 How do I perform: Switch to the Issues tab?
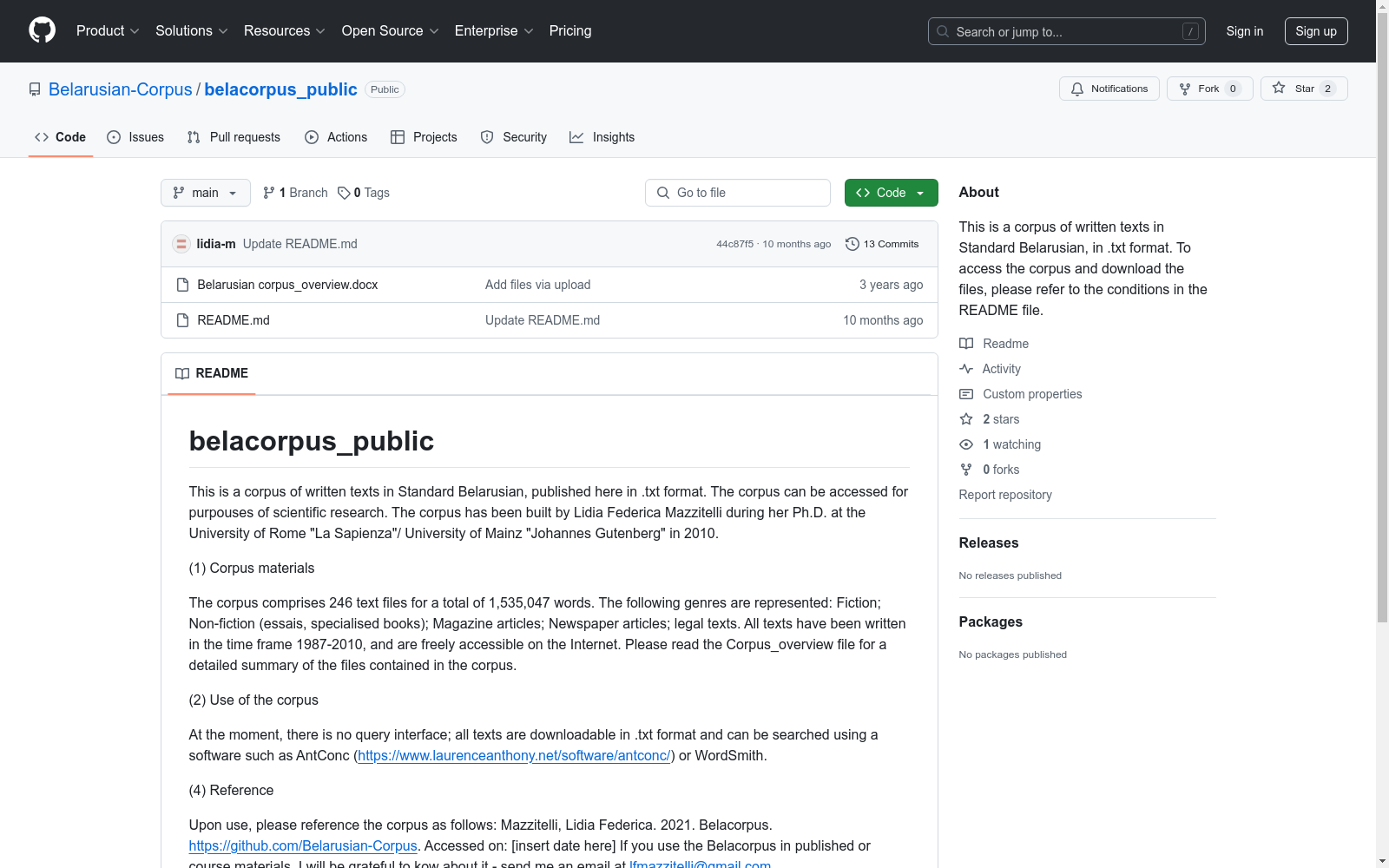coord(135,137)
